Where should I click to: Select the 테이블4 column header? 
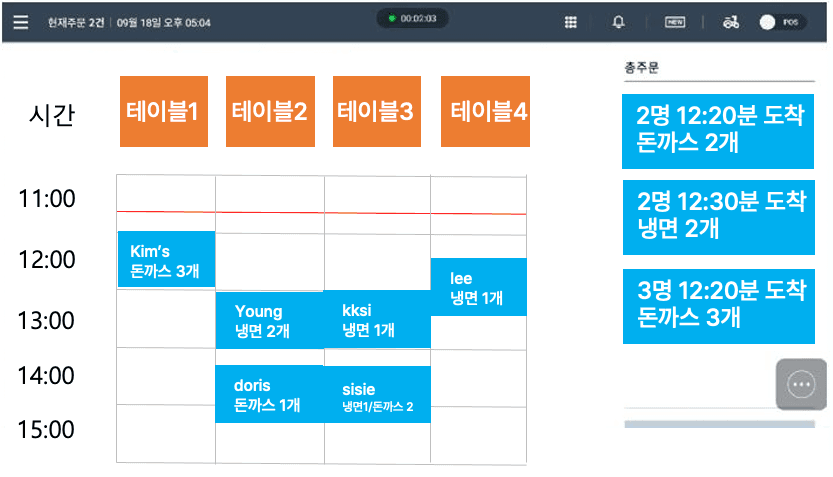[485, 111]
